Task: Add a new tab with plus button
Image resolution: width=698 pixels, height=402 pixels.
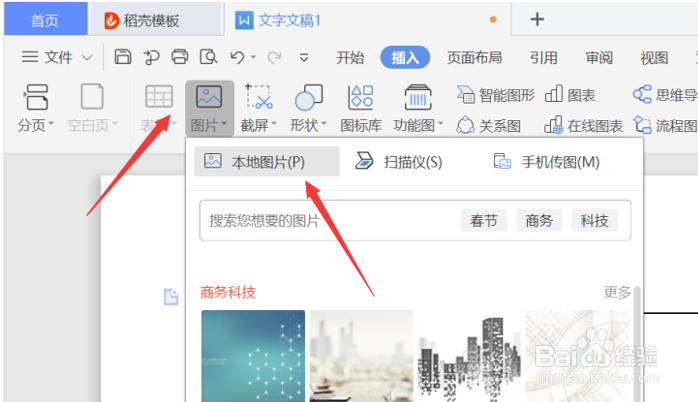Action: coord(537,19)
